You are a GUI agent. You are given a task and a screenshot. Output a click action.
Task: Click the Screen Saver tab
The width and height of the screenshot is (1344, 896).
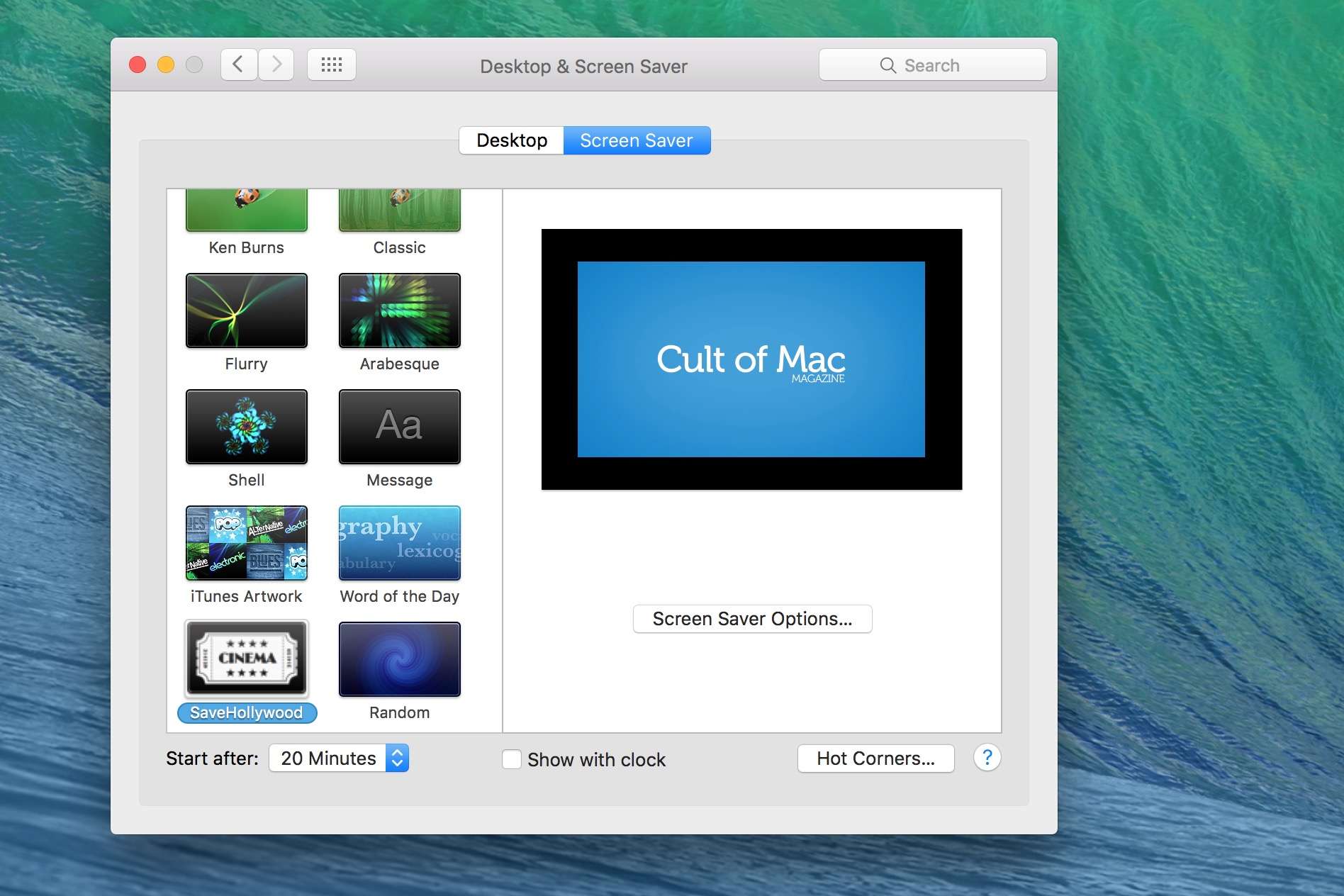click(x=637, y=140)
